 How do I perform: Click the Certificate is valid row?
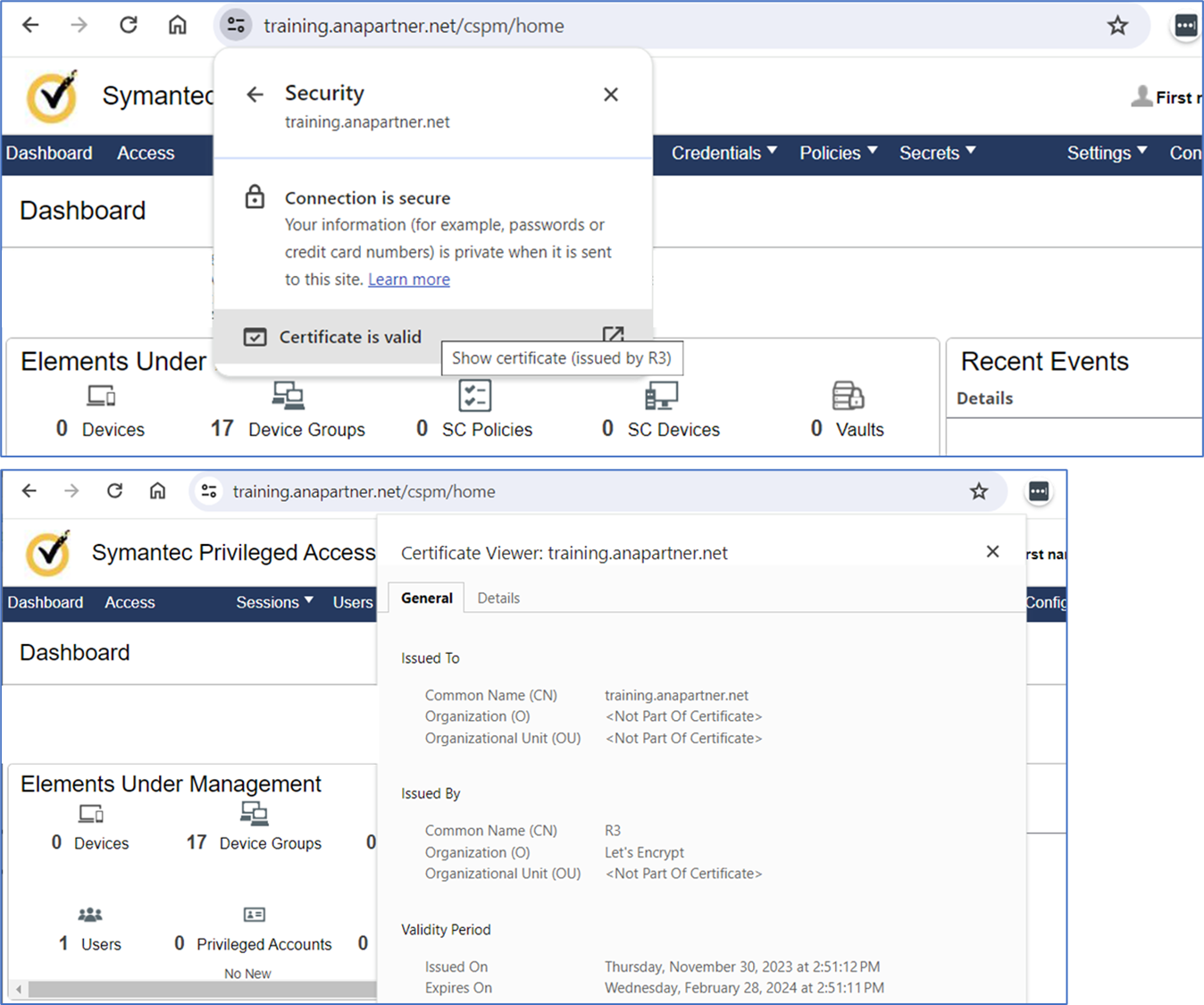coord(350,337)
